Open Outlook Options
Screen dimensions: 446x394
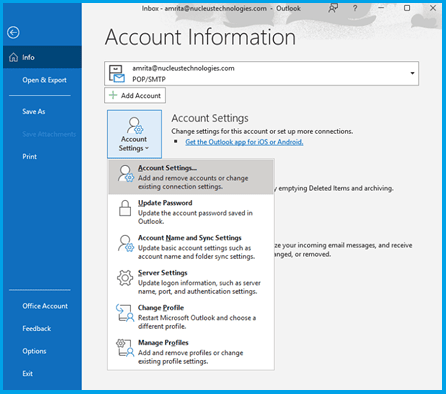click(34, 351)
